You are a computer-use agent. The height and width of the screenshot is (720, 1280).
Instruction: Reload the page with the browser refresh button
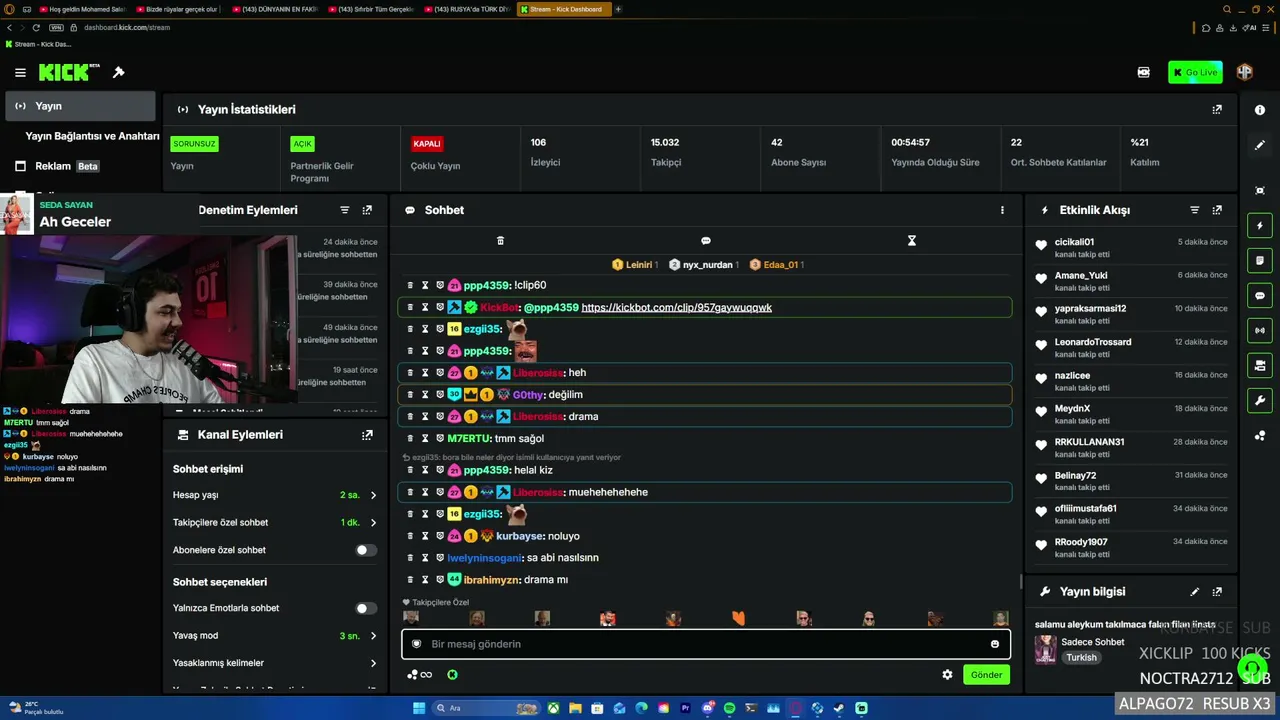coord(37,27)
